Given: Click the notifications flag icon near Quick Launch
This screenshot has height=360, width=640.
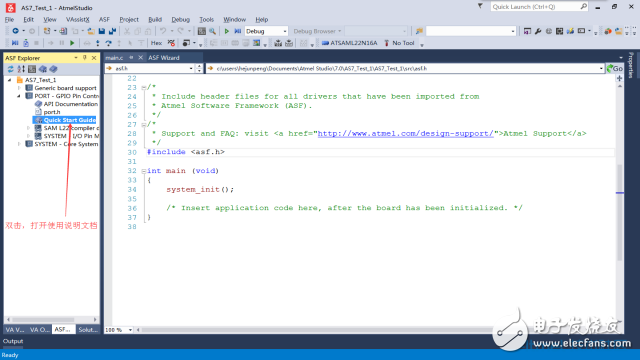Looking at the screenshot, I should (x=480, y=6).
